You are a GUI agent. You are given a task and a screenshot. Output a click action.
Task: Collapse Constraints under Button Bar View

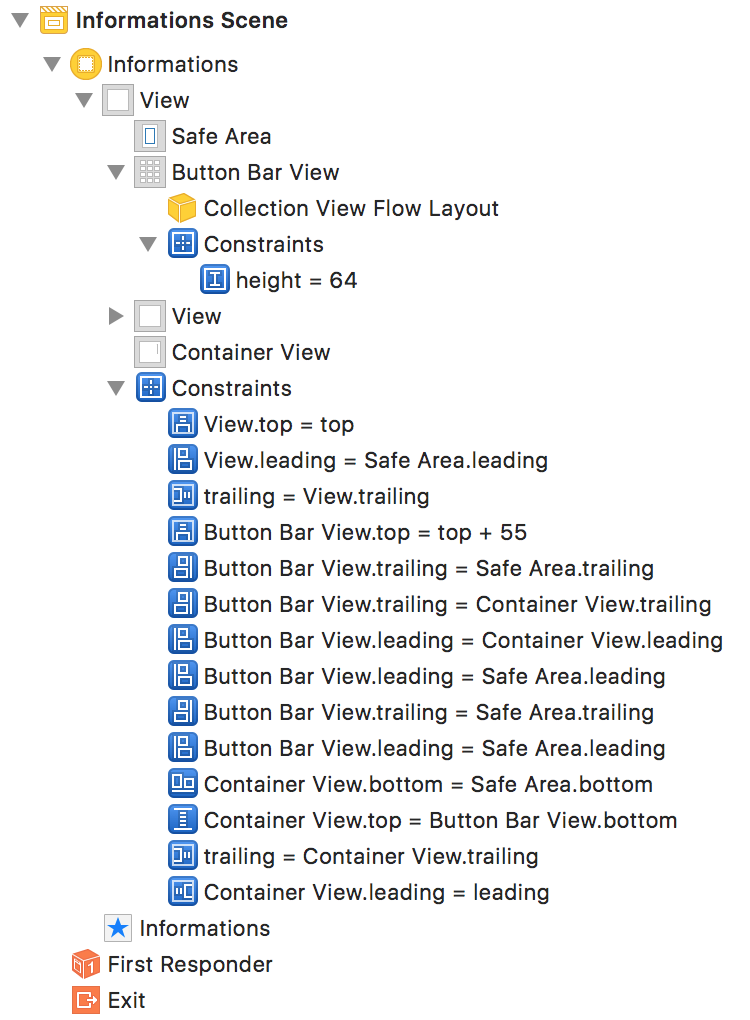click(x=148, y=244)
